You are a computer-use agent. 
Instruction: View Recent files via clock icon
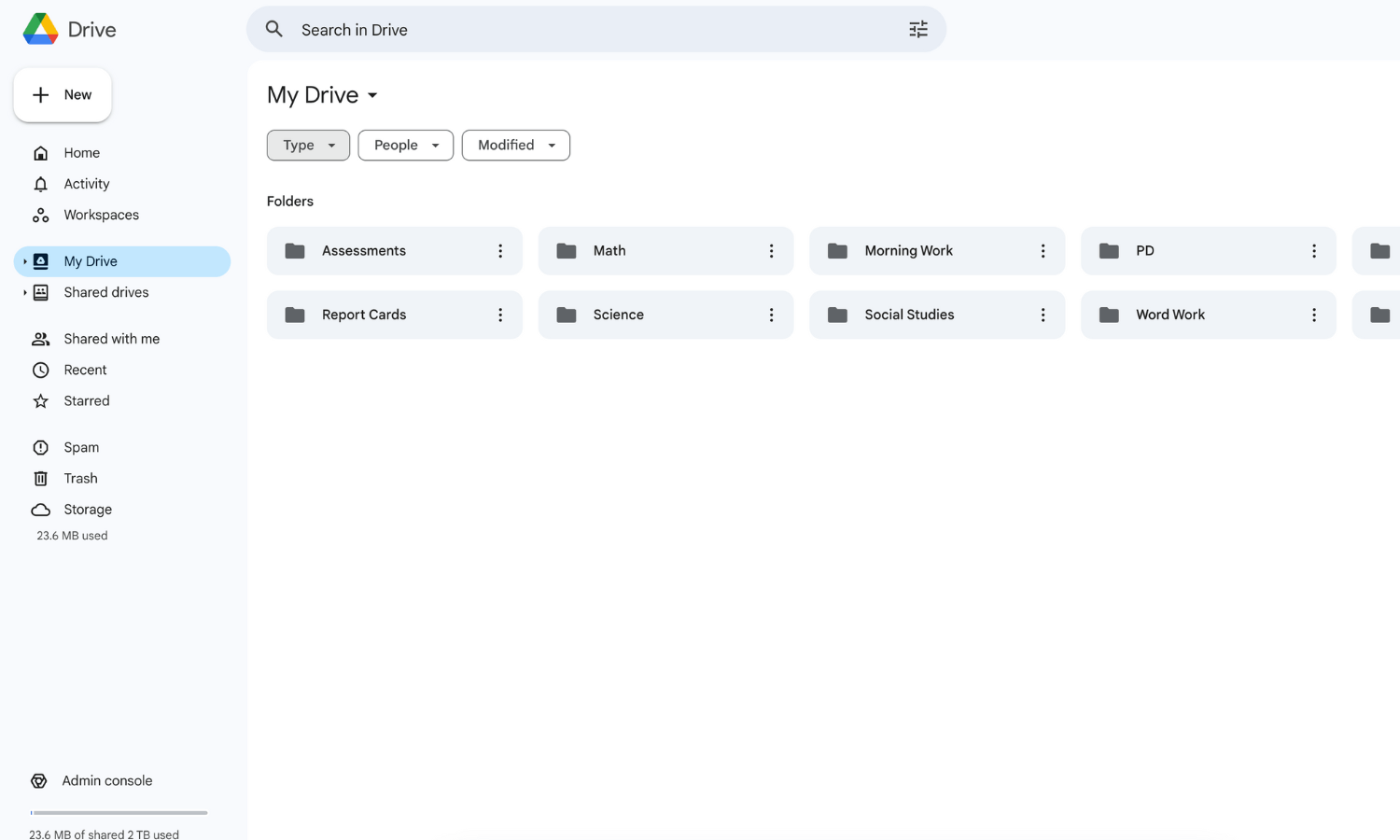click(85, 370)
